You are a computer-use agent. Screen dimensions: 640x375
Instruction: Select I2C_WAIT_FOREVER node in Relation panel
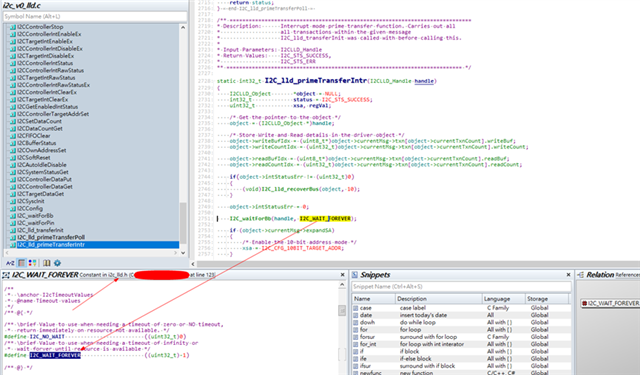tap(611, 303)
